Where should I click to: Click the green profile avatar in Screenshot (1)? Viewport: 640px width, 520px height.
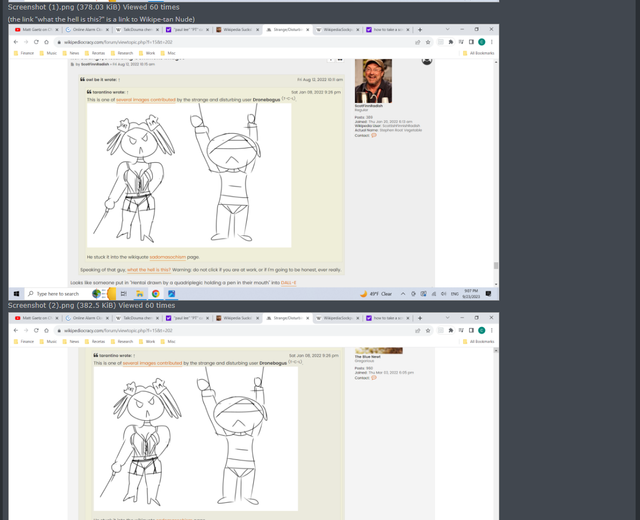coord(482,42)
